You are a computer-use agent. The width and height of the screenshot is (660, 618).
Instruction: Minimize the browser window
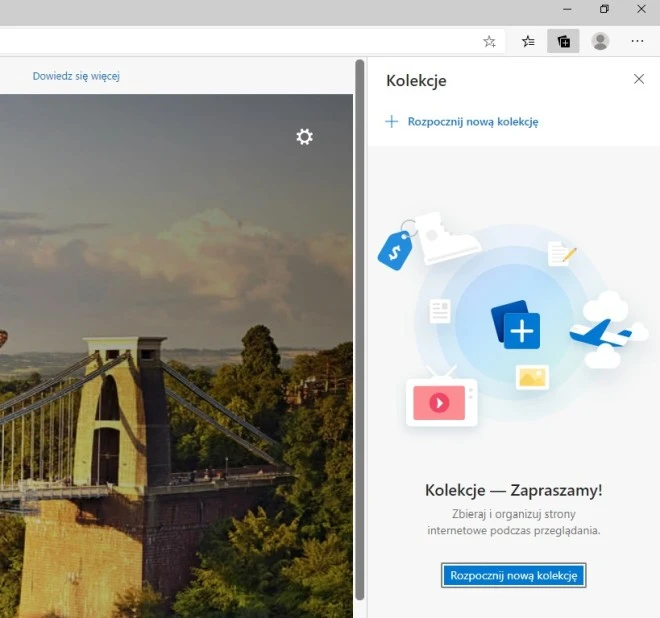tap(567, 9)
